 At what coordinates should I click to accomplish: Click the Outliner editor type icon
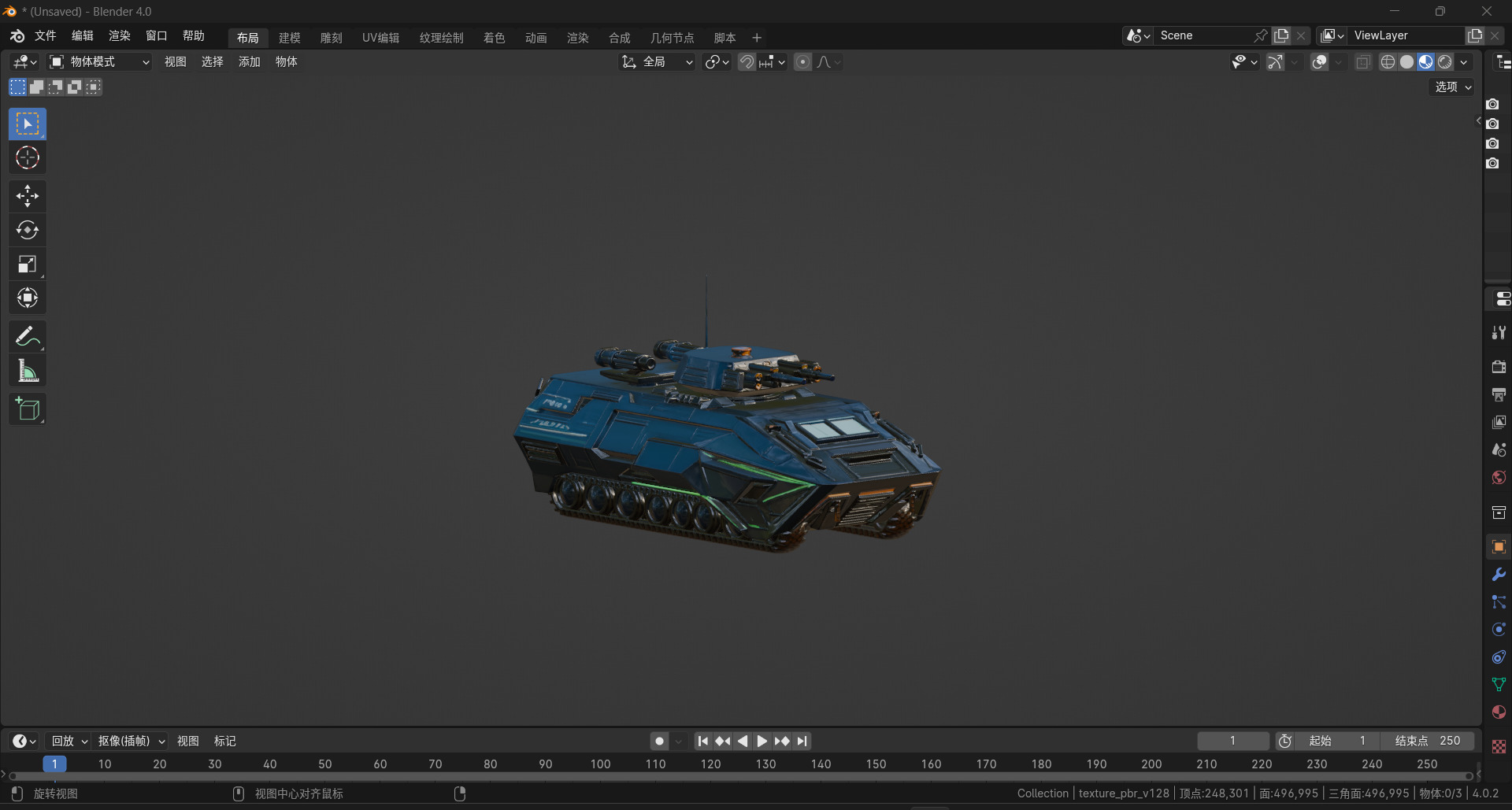click(1503, 62)
